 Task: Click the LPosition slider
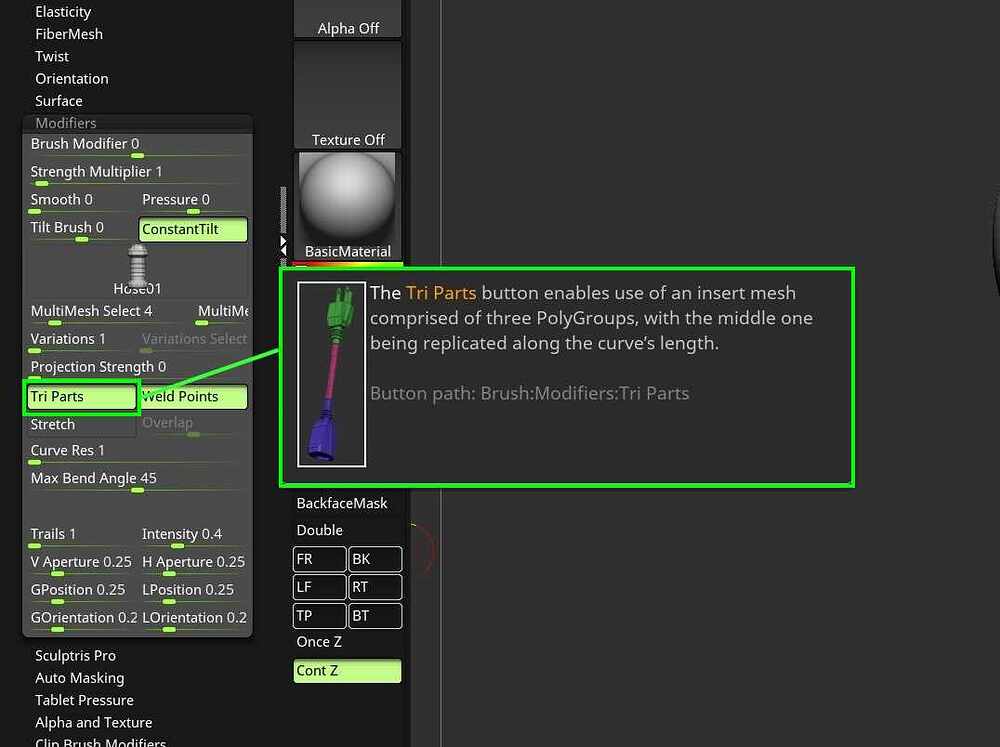point(193,593)
